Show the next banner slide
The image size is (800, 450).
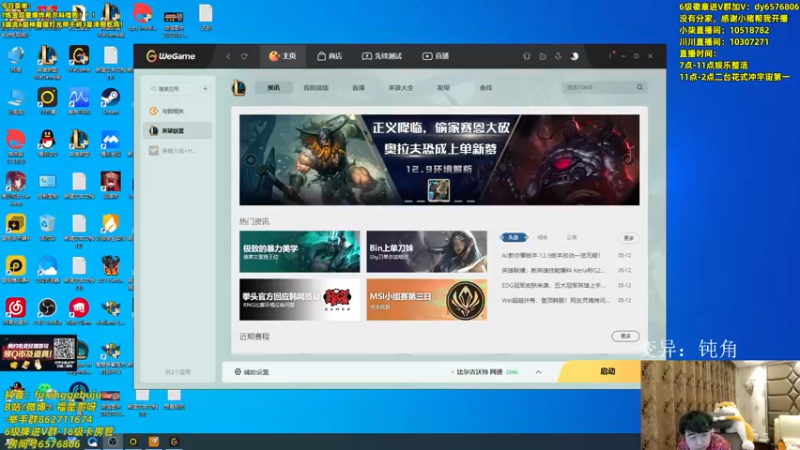click(628, 160)
